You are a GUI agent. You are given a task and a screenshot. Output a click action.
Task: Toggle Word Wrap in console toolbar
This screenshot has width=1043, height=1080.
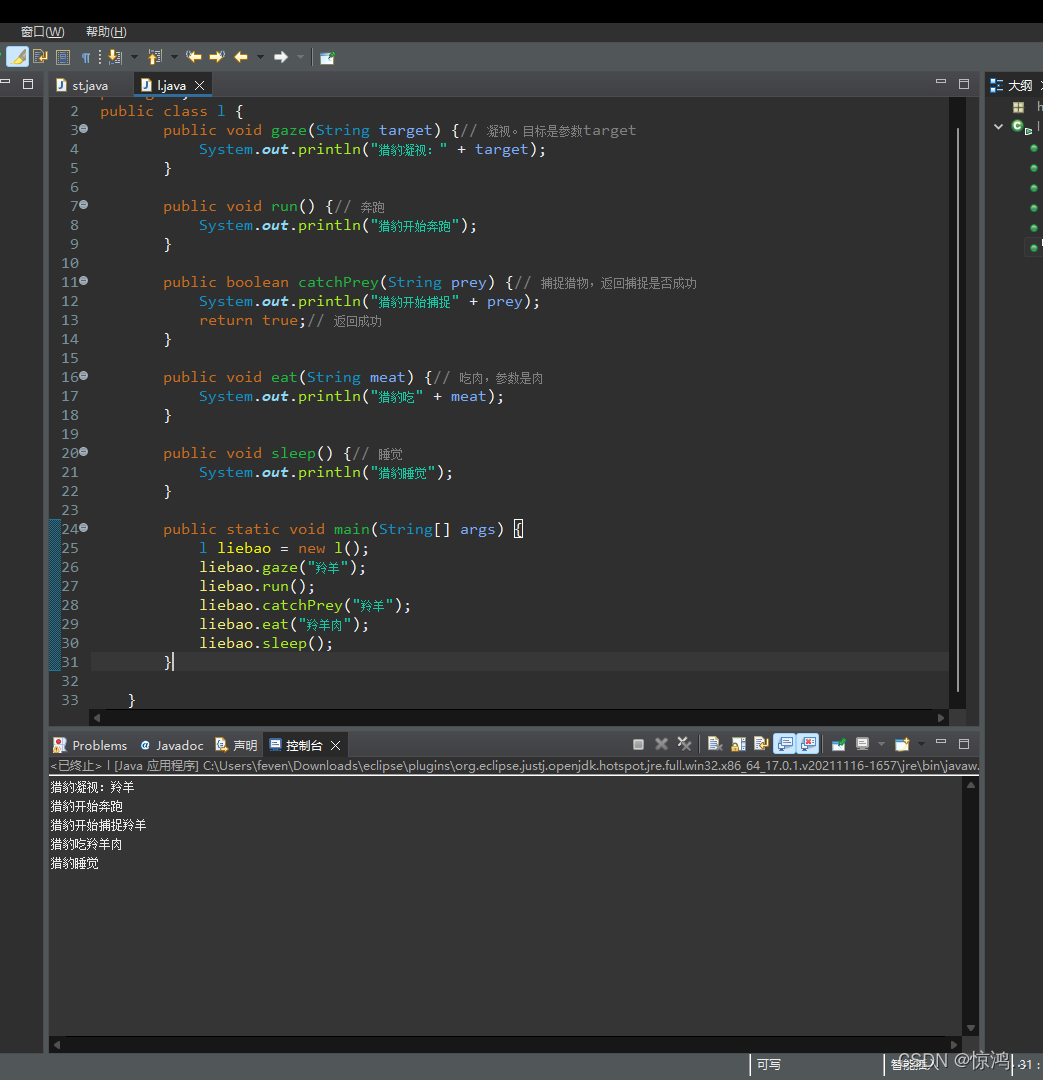click(761, 744)
